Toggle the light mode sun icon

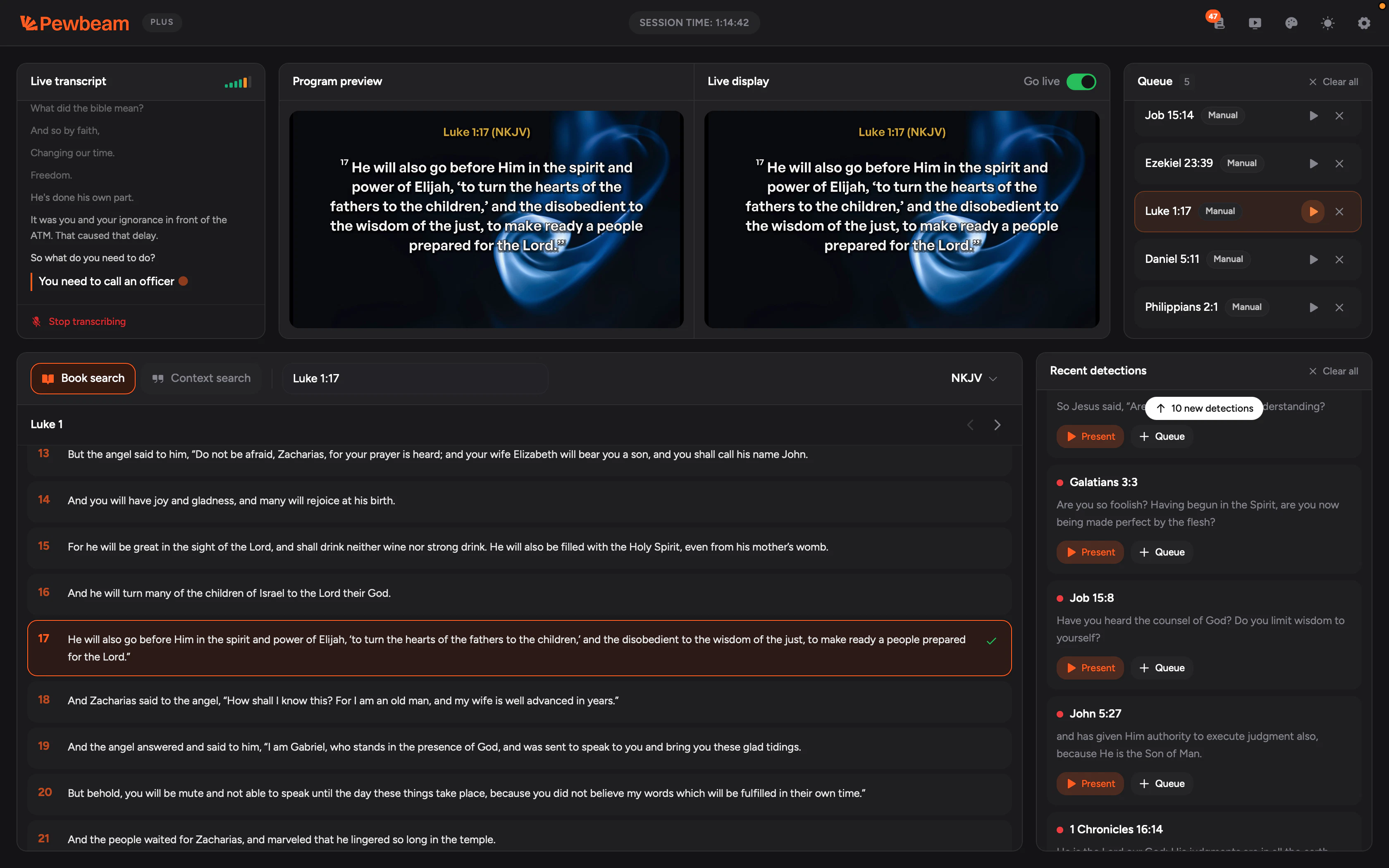(1327, 23)
